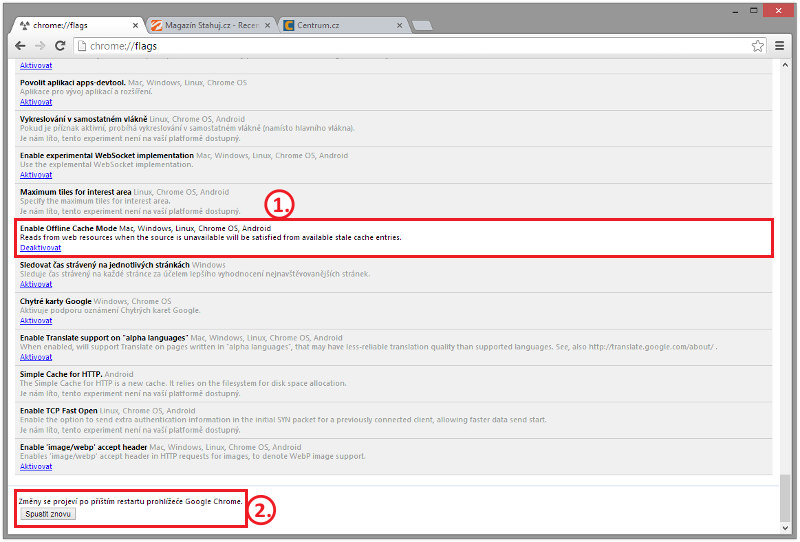Activate Chytré karty Google
This screenshot has width=800, height=542.
coord(36,321)
